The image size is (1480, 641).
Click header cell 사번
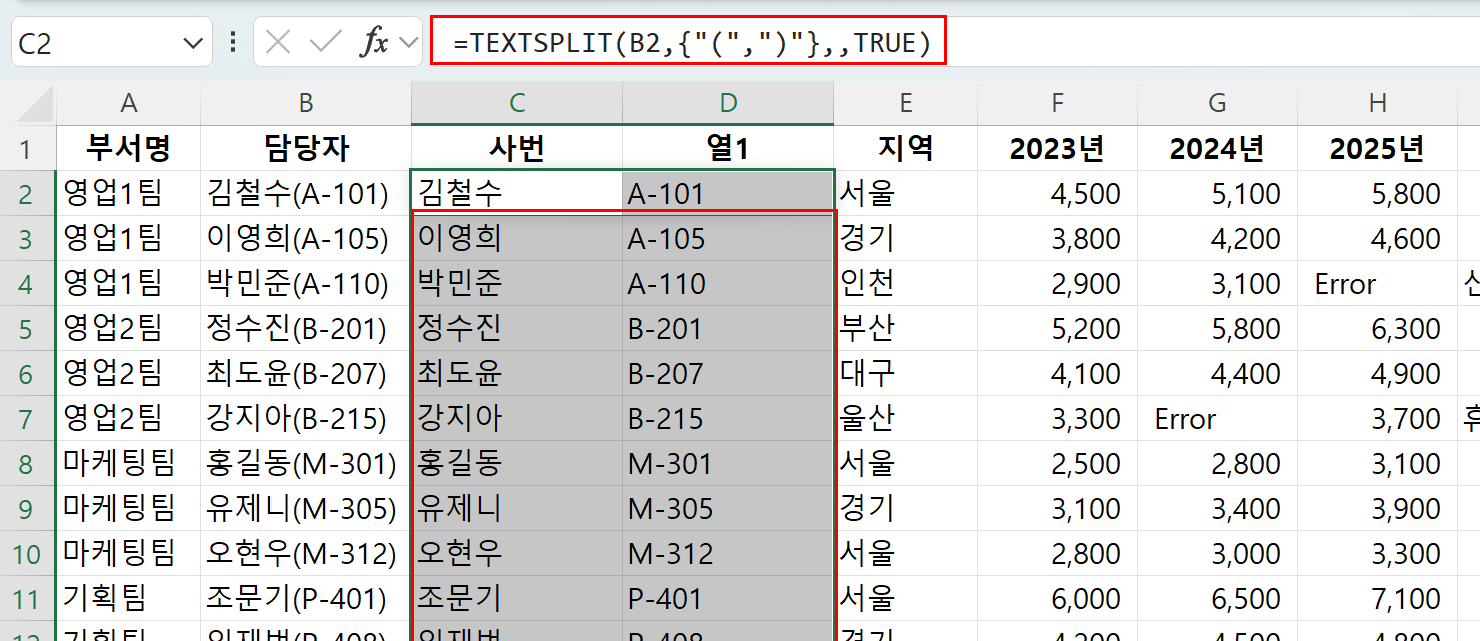click(x=517, y=149)
